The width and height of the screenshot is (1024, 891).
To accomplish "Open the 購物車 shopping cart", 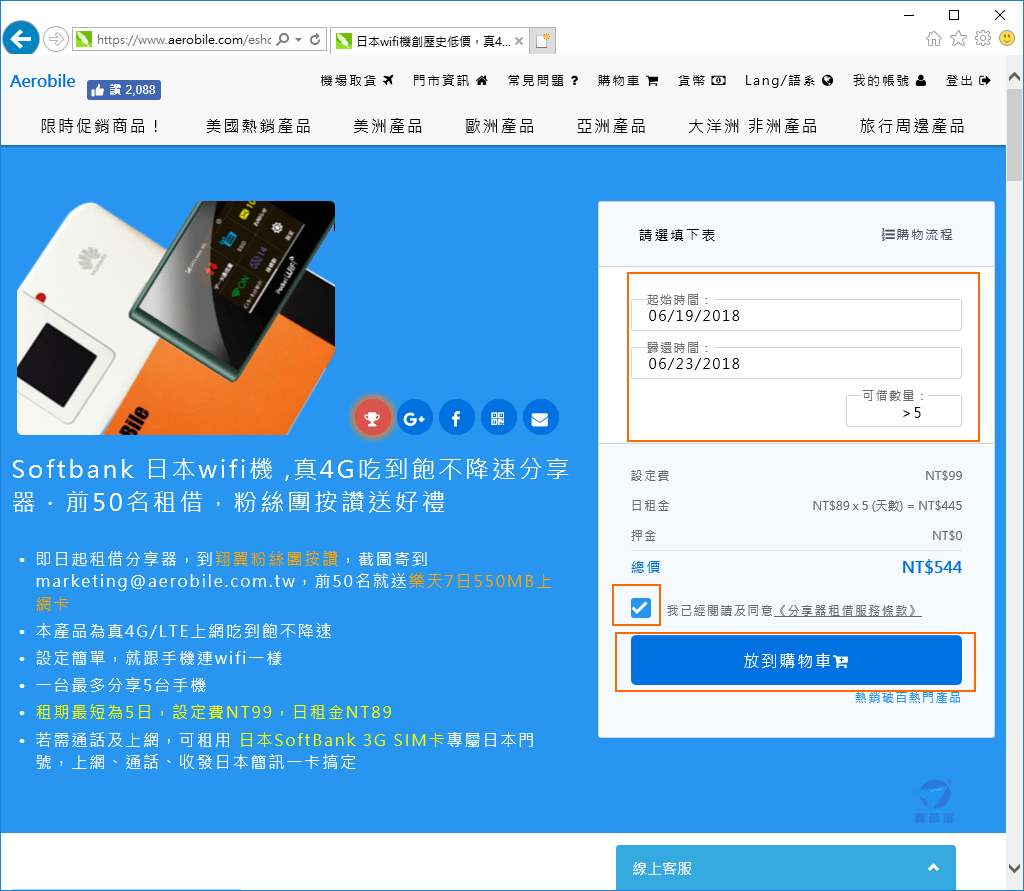I will click(x=628, y=80).
